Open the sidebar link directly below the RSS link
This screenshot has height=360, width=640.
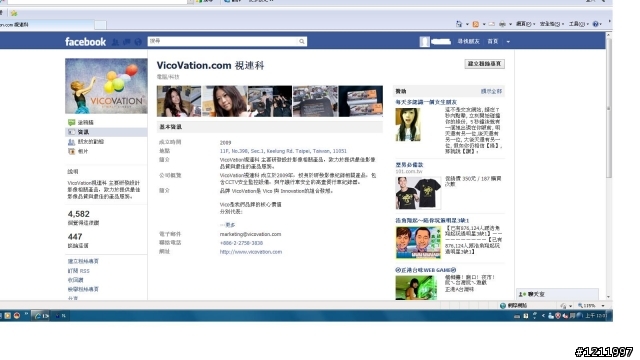click(75, 280)
